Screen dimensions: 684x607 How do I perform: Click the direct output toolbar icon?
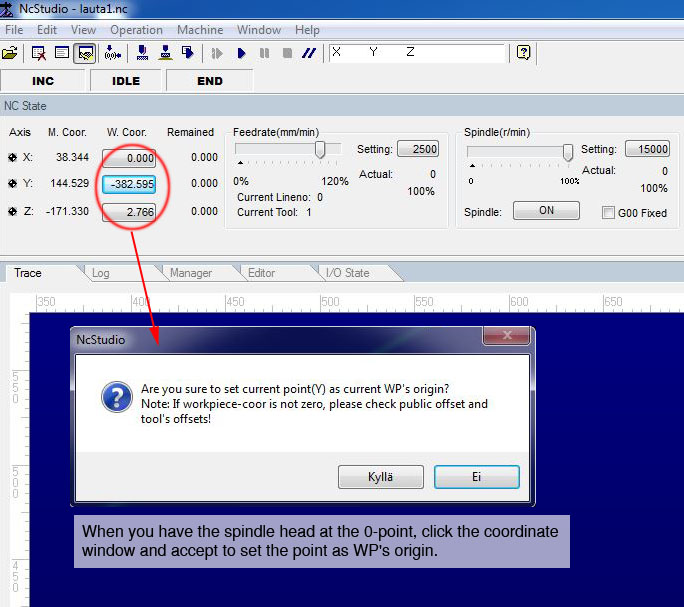click(x=188, y=53)
